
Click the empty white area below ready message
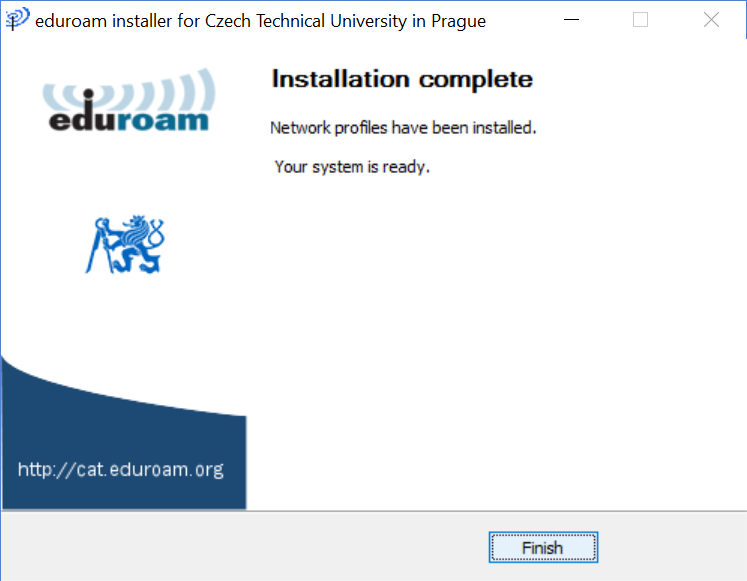pos(495,333)
